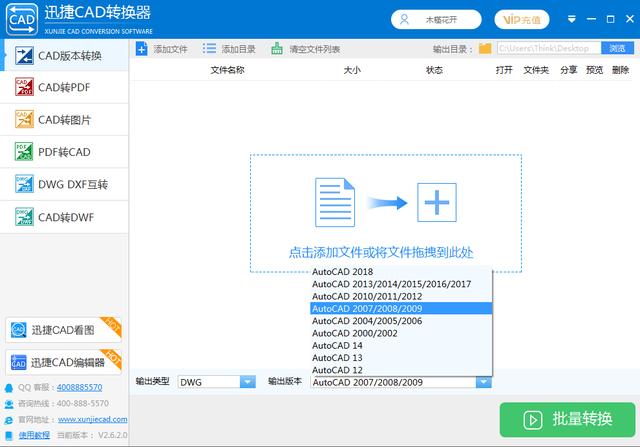Click 点击添加文件或将文件拖拽到此处 text
This screenshot has height=447, width=640.
[x=381, y=252]
